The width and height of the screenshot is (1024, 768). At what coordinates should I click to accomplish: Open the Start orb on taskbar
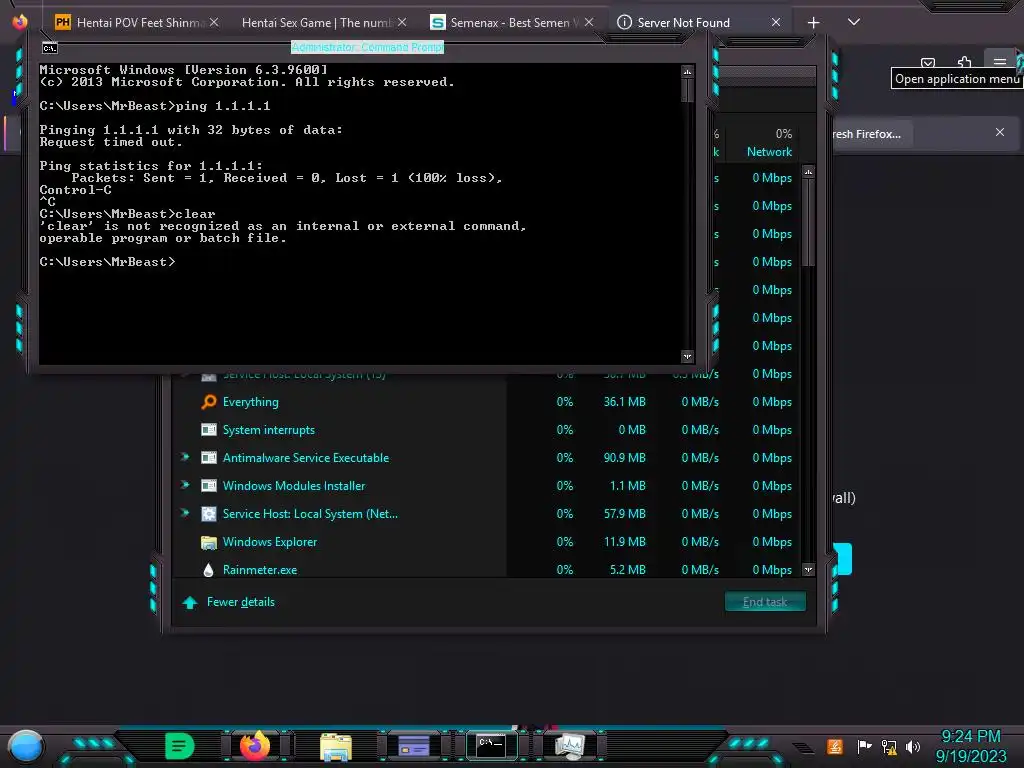click(x=26, y=746)
